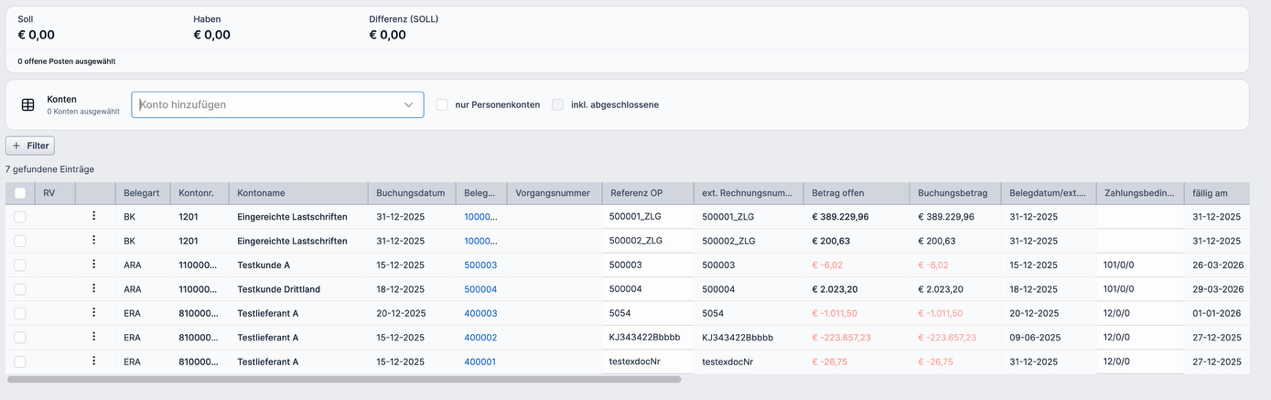
Task: Open kebab menu for document 400003
Action: coord(94,313)
